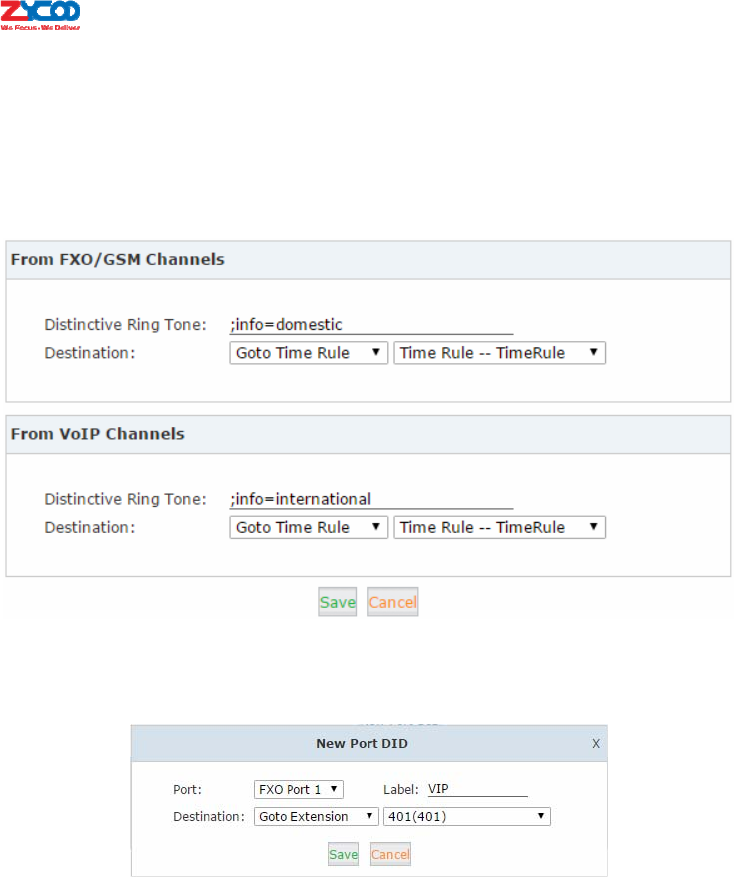Cancel the inbound channel settings changes

click(392, 602)
